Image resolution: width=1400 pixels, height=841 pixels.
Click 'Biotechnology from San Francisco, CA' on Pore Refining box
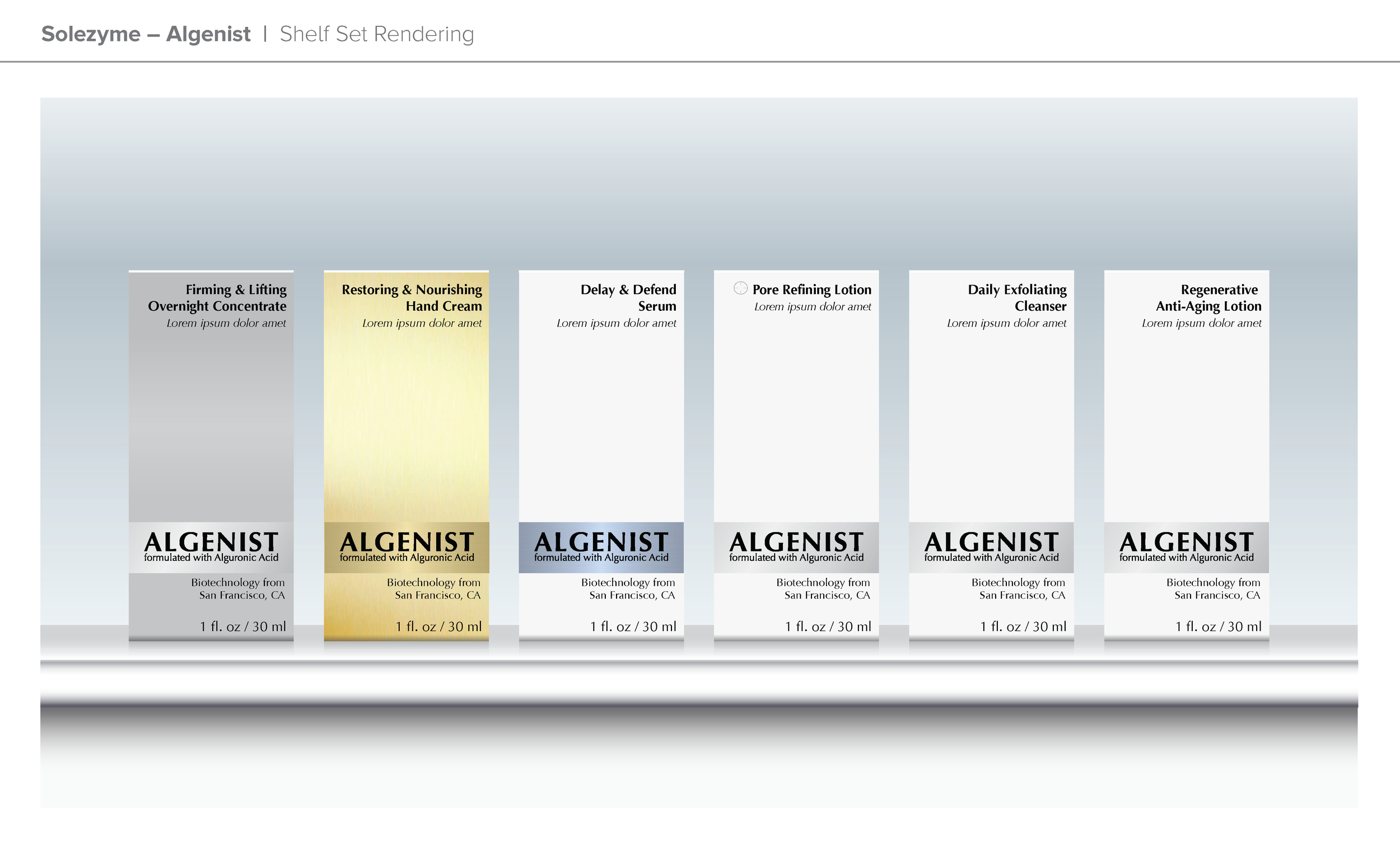823,589
